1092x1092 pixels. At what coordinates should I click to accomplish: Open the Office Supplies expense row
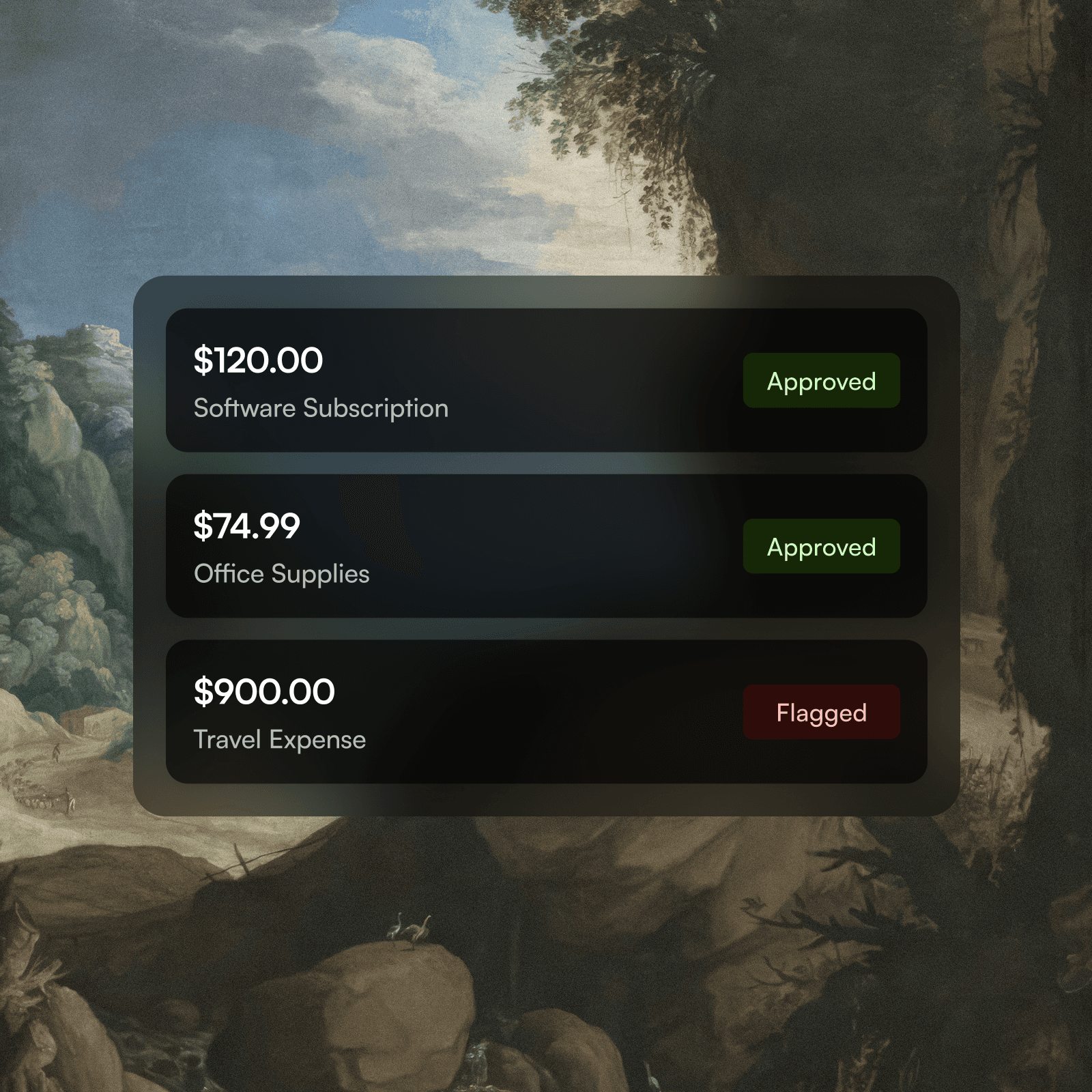(x=546, y=546)
